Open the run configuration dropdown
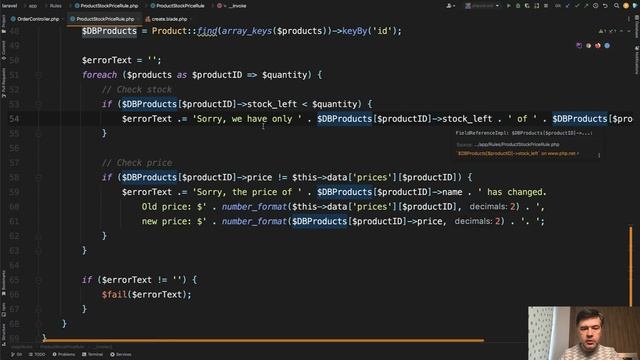 pos(482,6)
